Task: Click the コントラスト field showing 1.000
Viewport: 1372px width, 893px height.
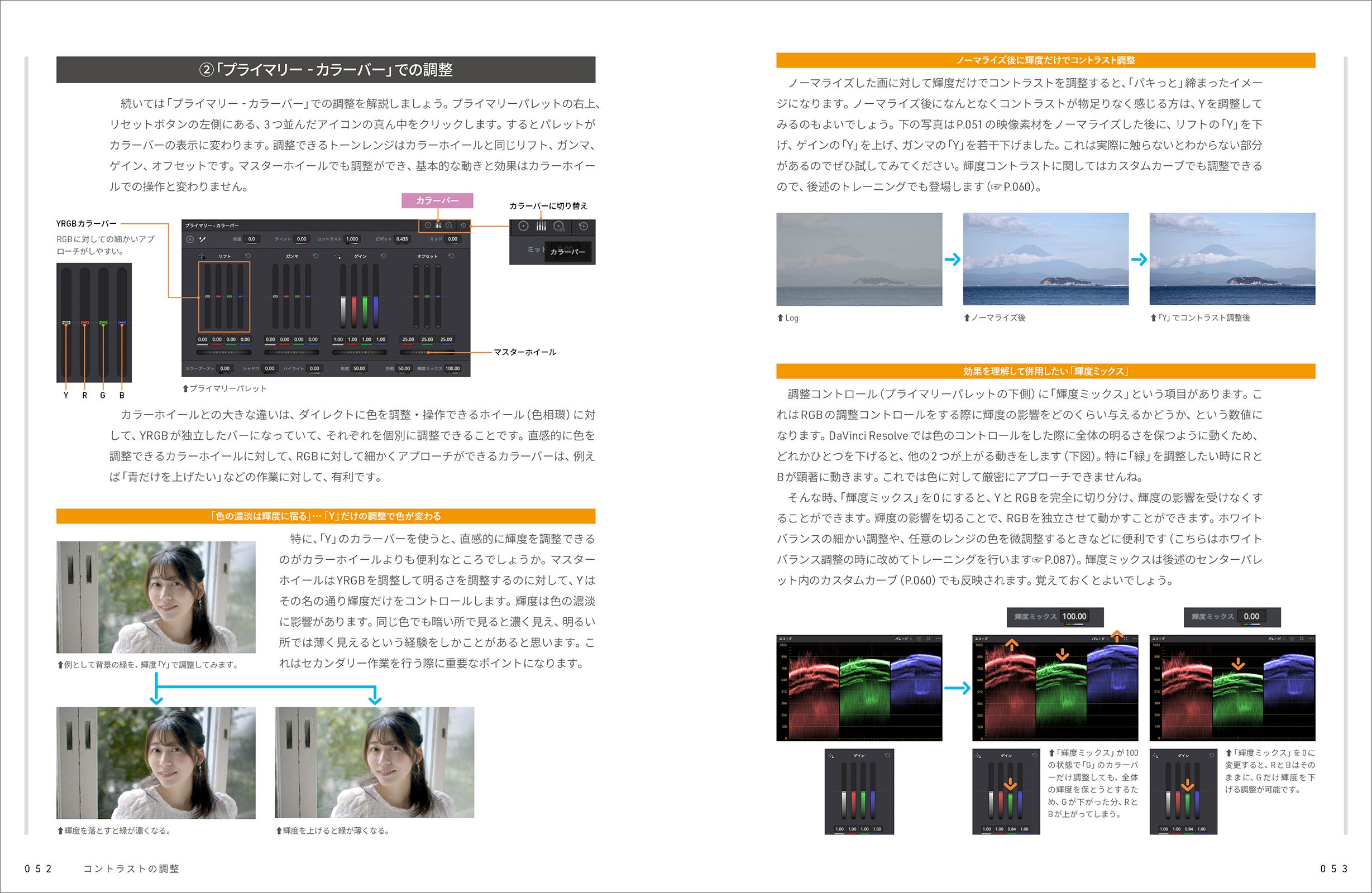Action: pyautogui.click(x=352, y=239)
